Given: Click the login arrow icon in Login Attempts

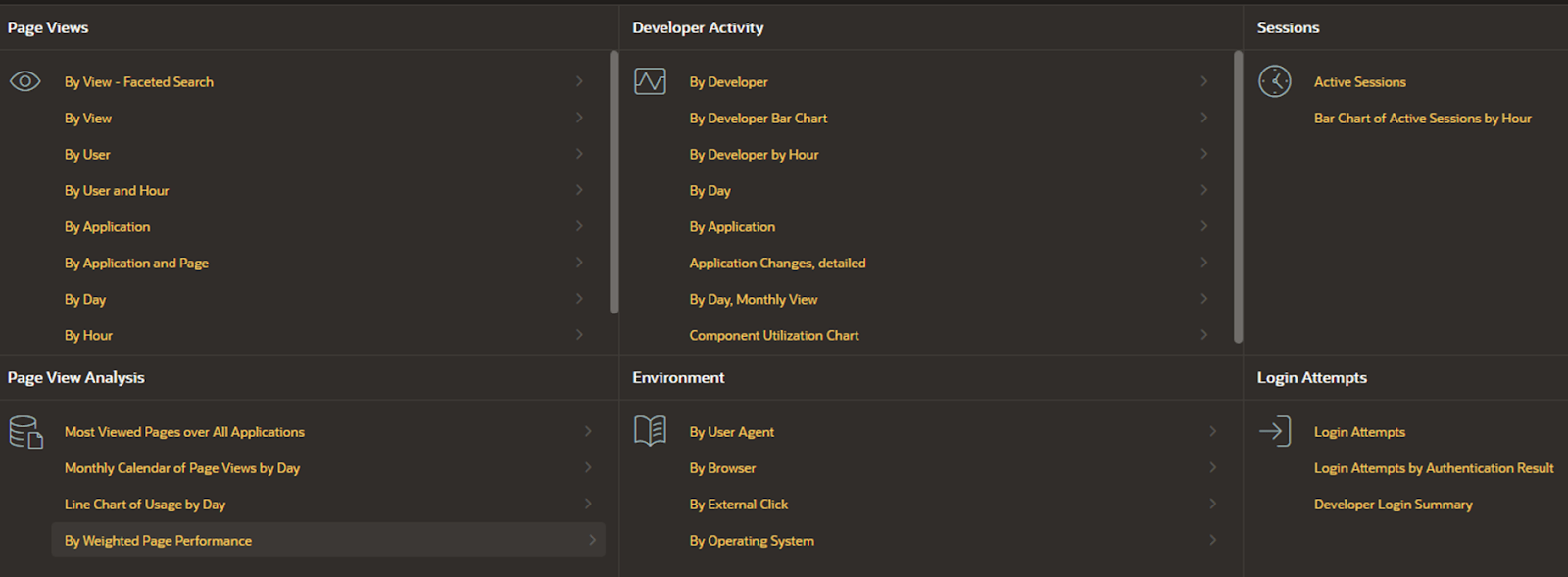Looking at the screenshot, I should tap(1275, 431).
